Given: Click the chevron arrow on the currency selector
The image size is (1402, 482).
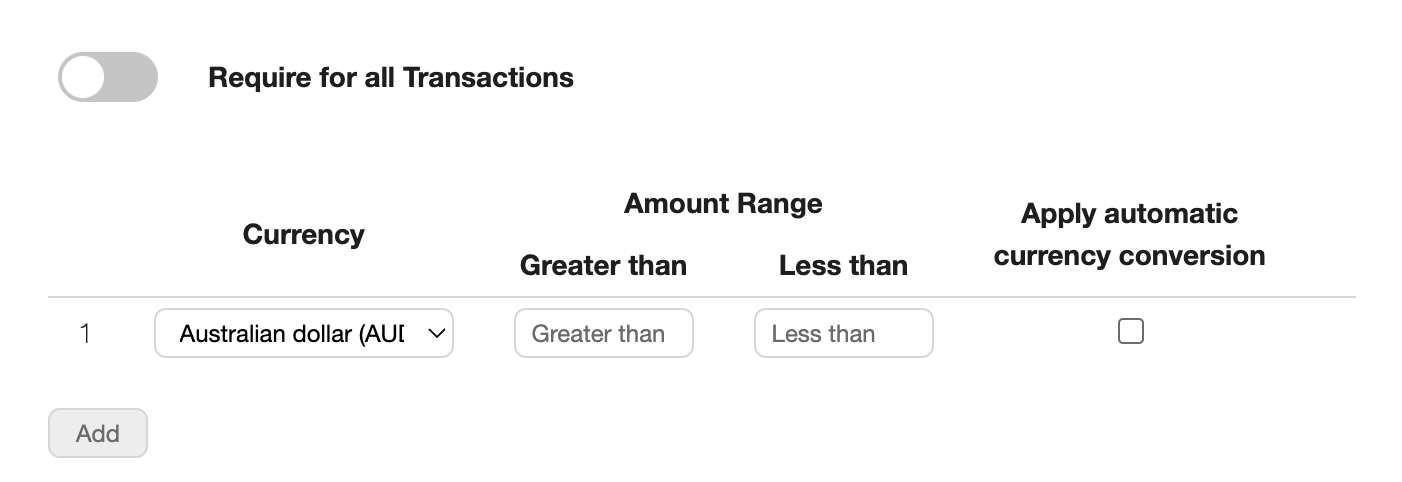Looking at the screenshot, I should 436,334.
